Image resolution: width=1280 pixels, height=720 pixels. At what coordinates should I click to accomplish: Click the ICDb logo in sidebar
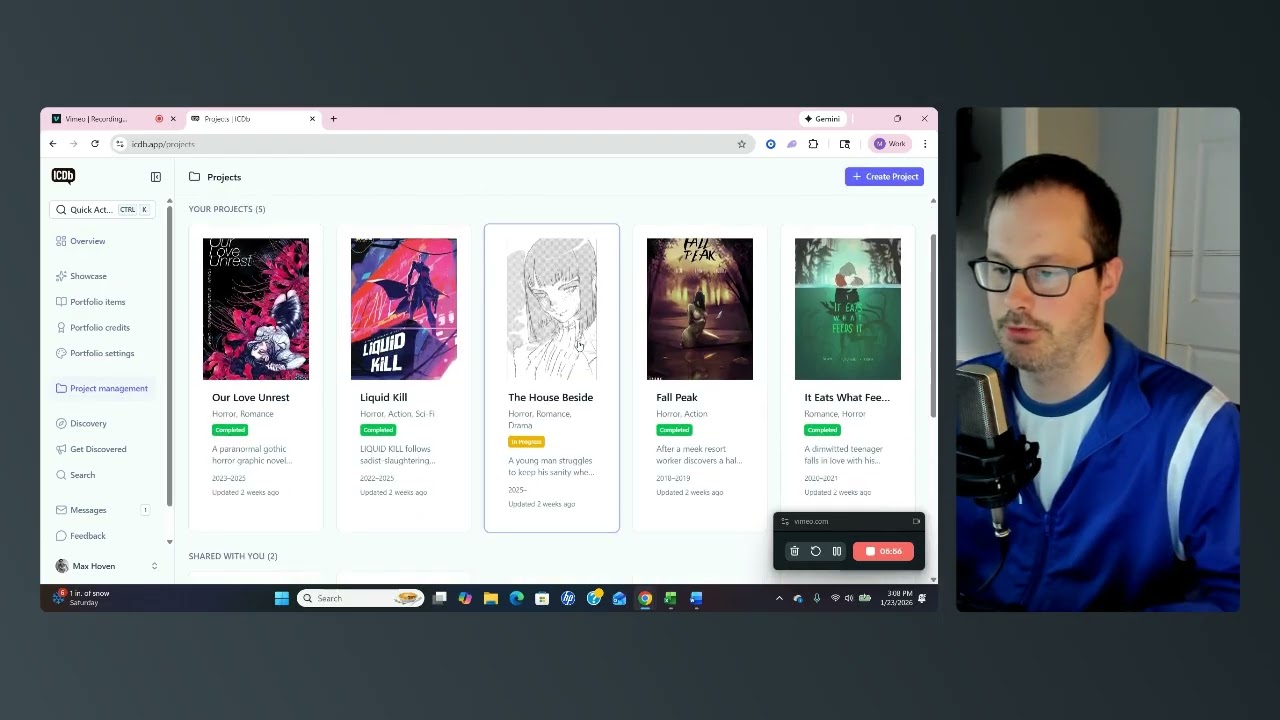tap(63, 176)
